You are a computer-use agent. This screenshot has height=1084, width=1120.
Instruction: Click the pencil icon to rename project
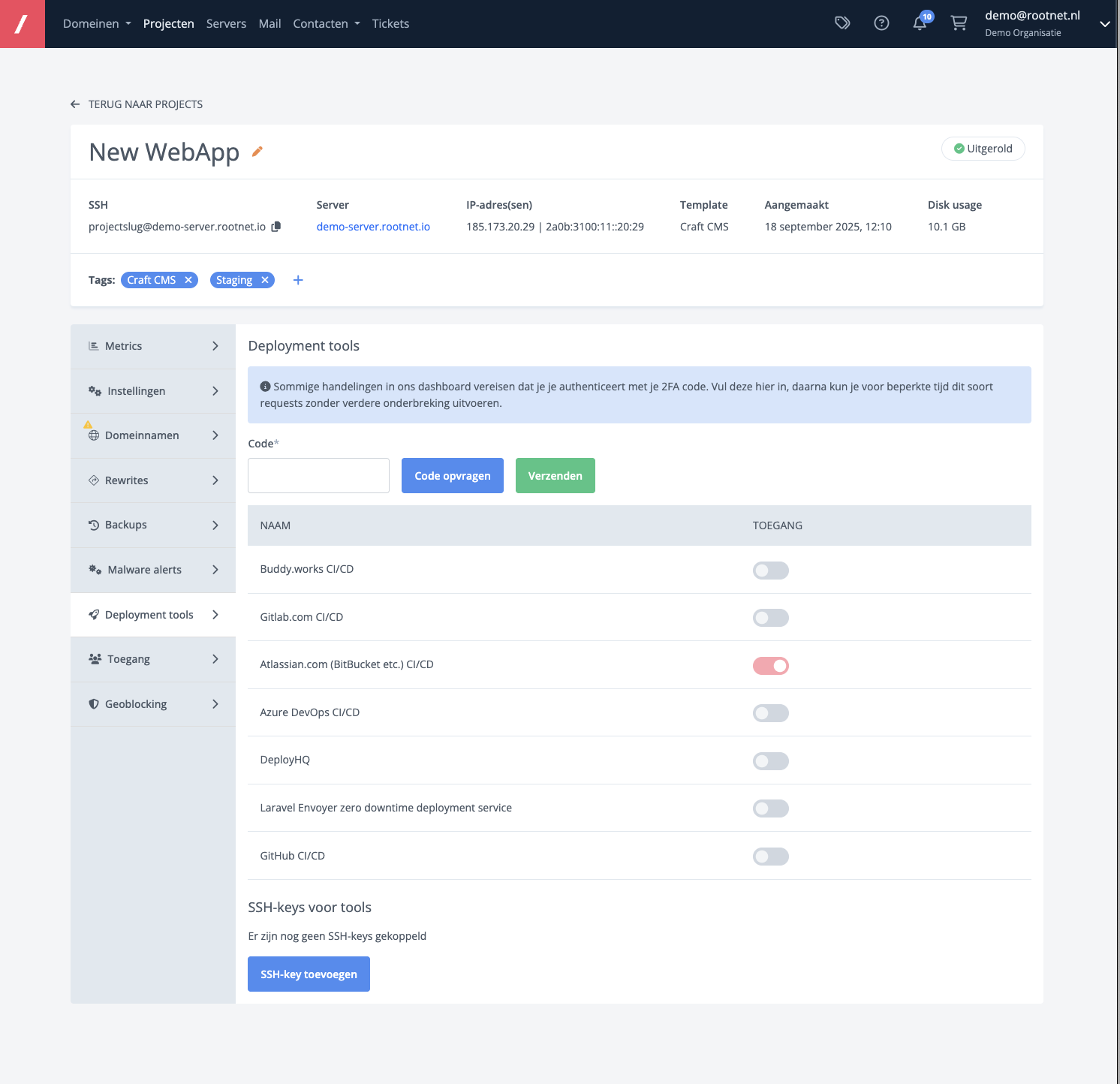tap(257, 152)
